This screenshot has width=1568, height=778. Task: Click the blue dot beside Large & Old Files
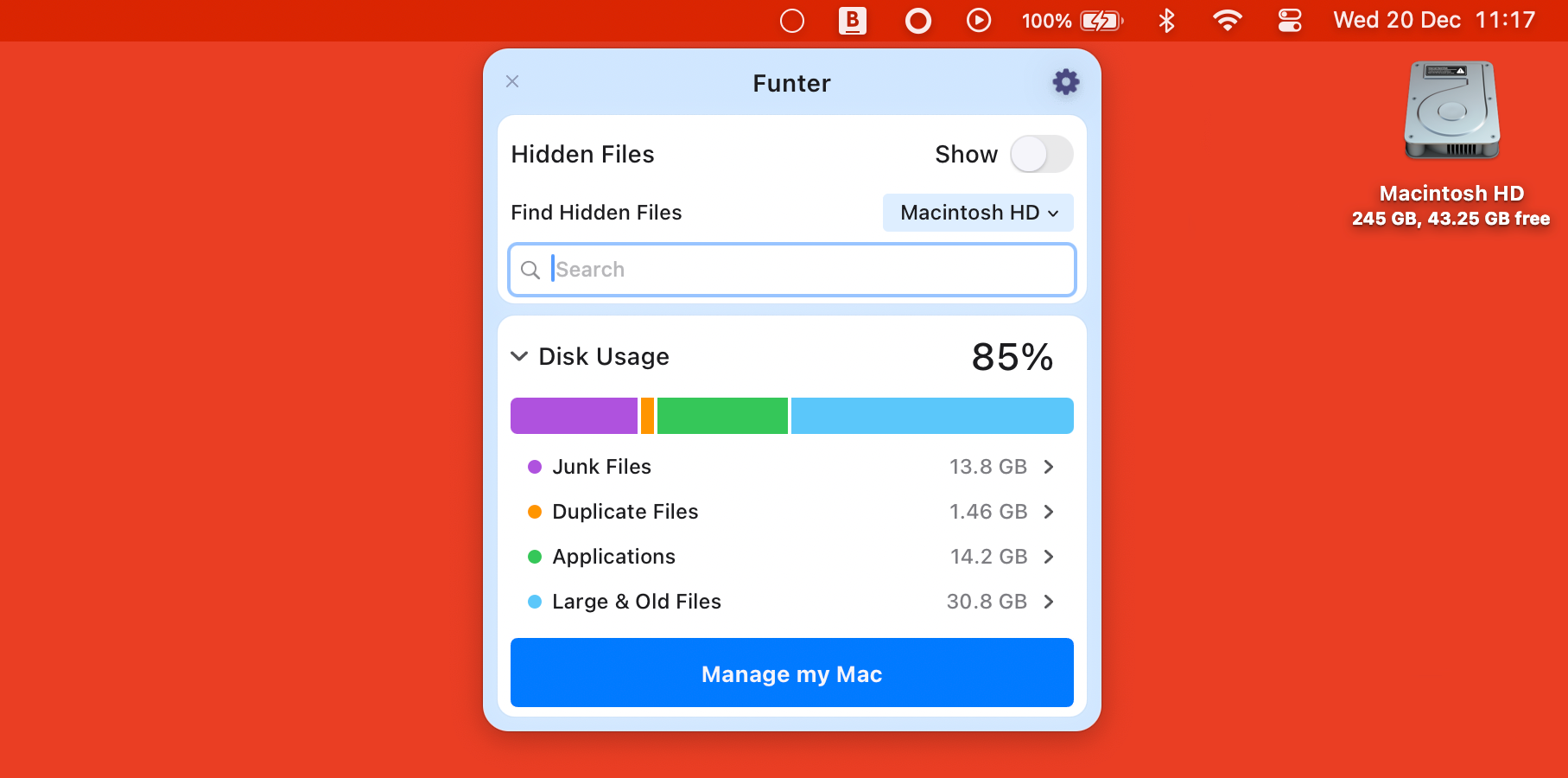[x=535, y=602]
